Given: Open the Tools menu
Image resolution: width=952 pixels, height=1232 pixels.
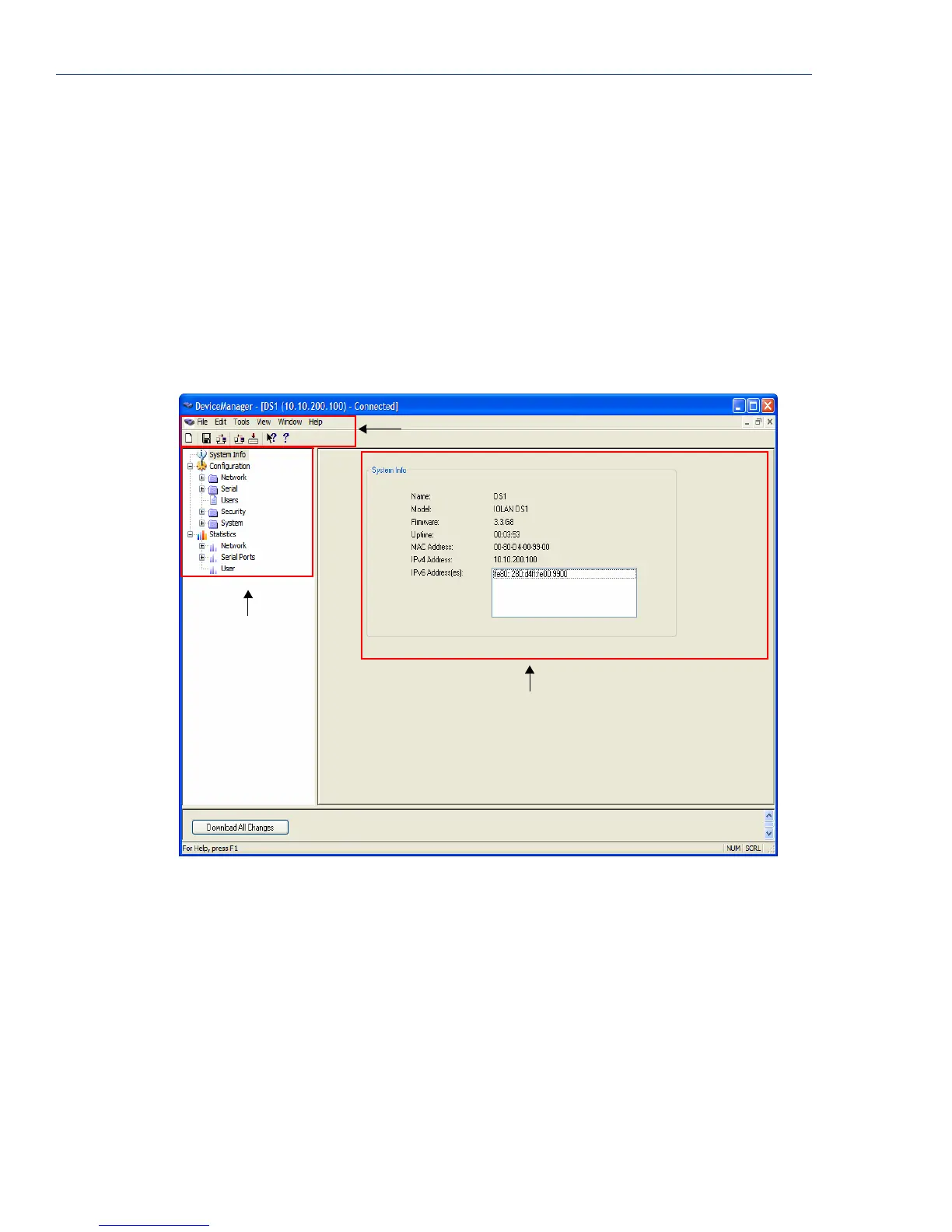Looking at the screenshot, I should point(242,422).
